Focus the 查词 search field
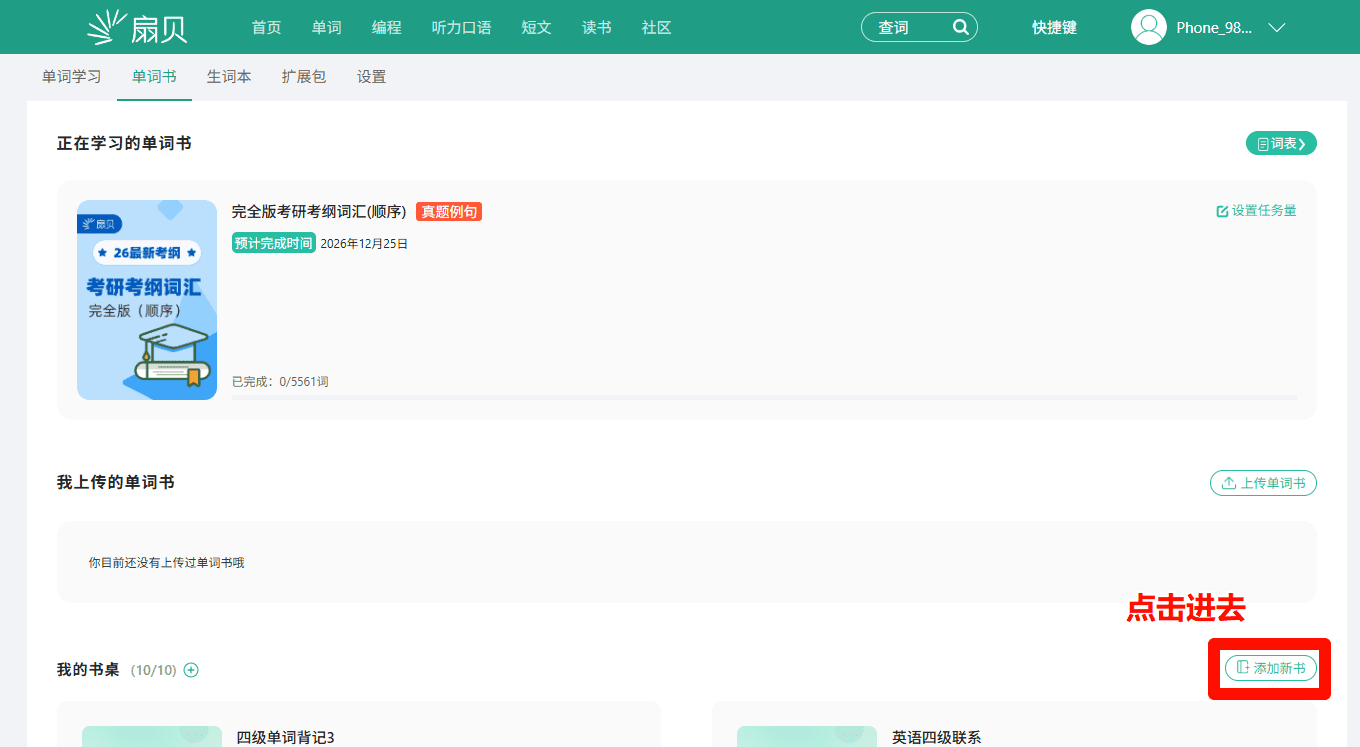 (919, 27)
